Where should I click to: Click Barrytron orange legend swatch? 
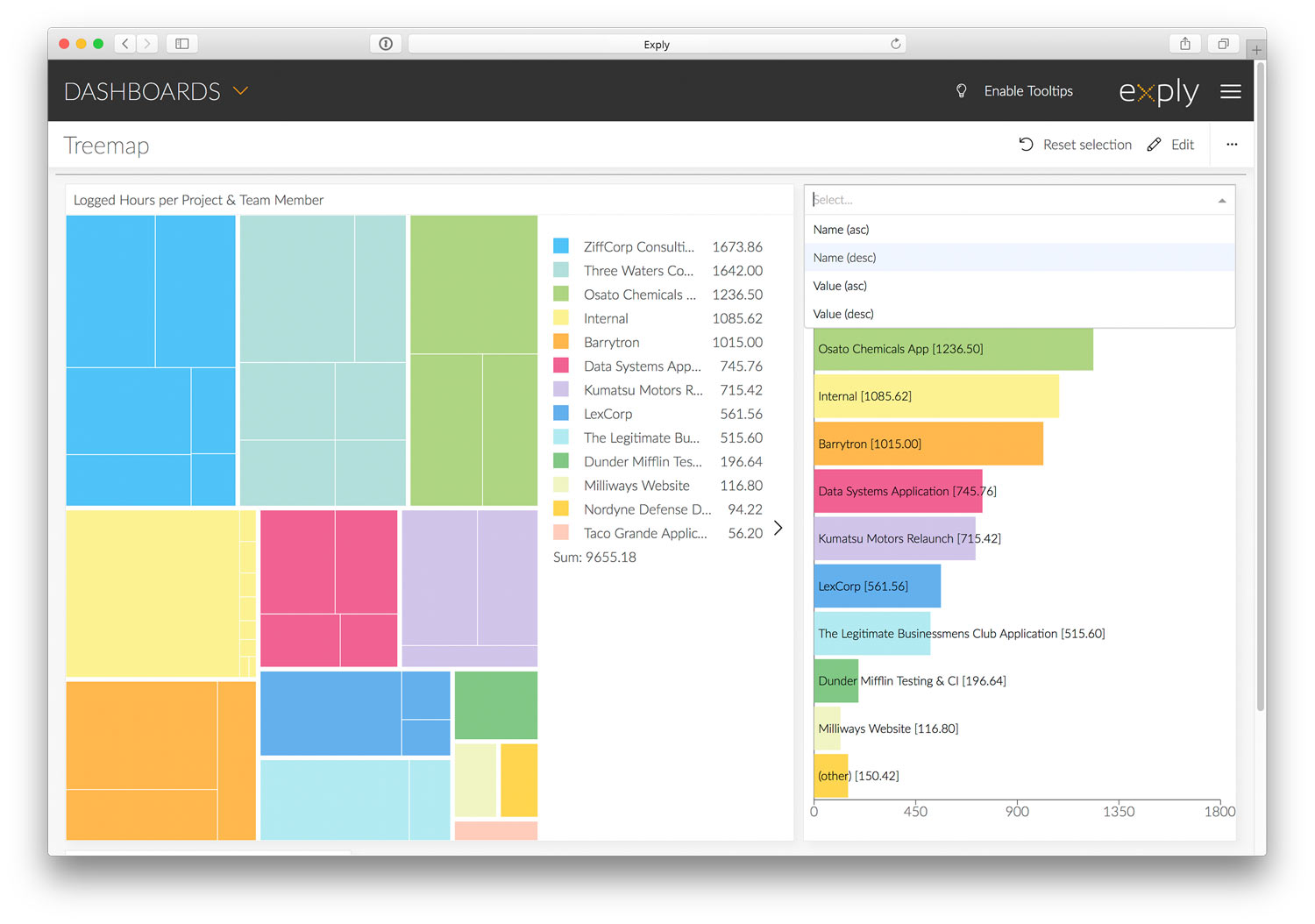pos(561,341)
